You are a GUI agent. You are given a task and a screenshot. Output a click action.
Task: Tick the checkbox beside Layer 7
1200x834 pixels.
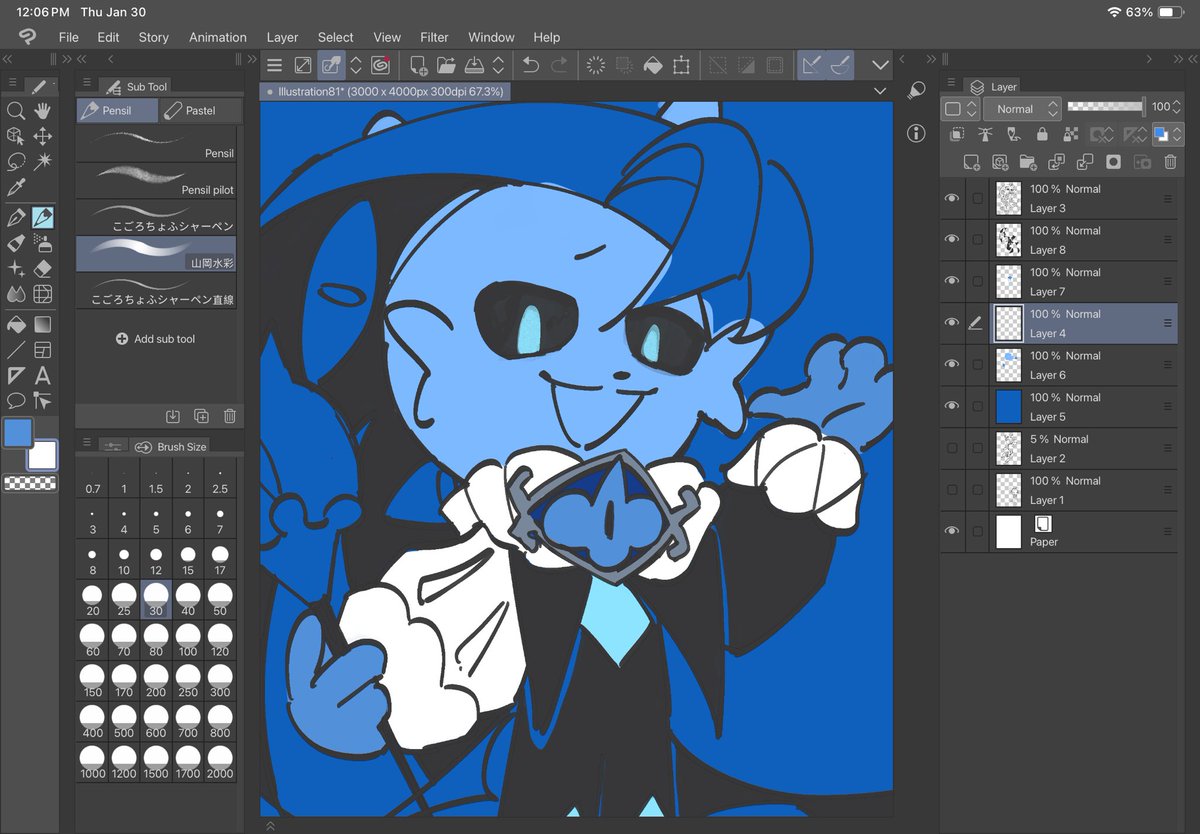(x=977, y=282)
